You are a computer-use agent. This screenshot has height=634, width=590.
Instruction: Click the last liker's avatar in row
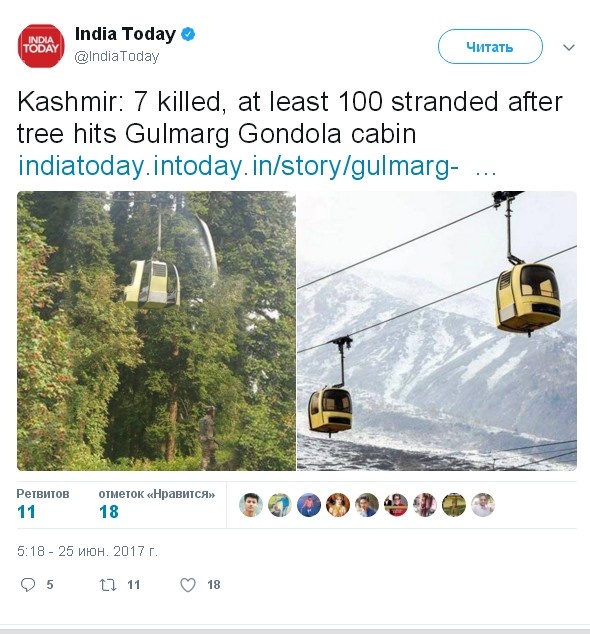(483, 505)
